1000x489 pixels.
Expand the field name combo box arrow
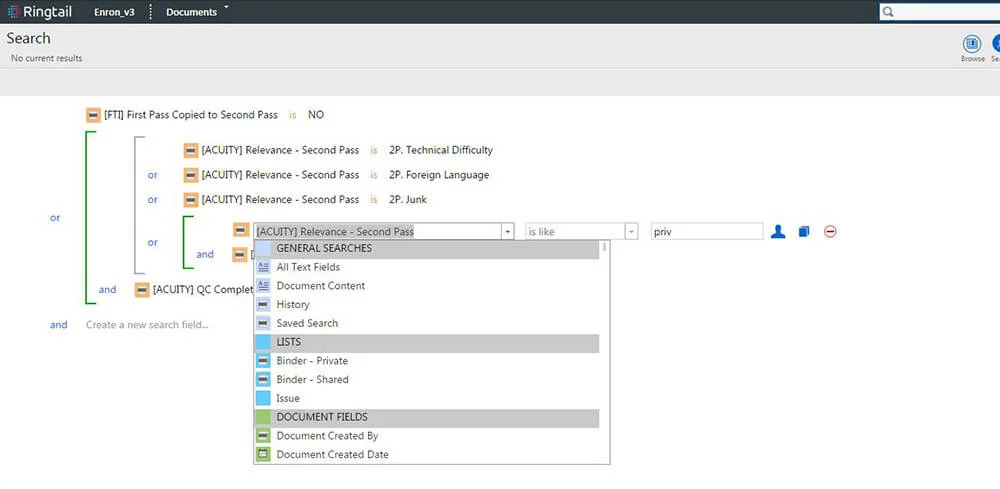click(x=508, y=231)
